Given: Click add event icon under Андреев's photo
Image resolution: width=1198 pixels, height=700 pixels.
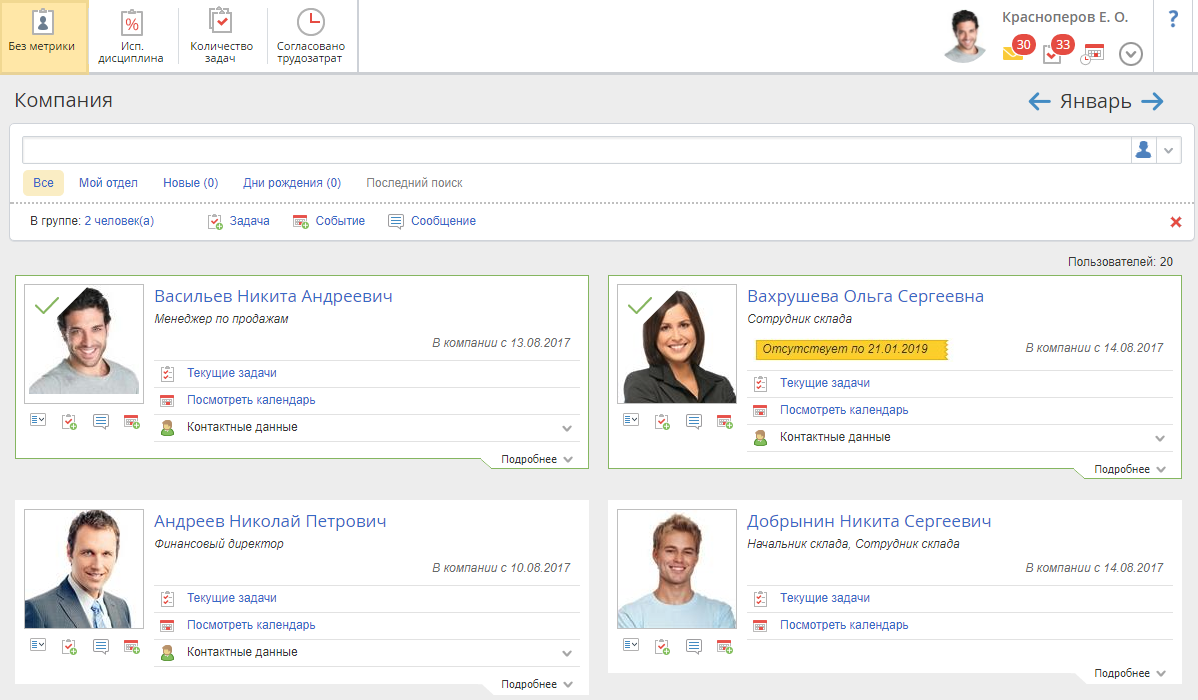Looking at the screenshot, I should pos(131,647).
